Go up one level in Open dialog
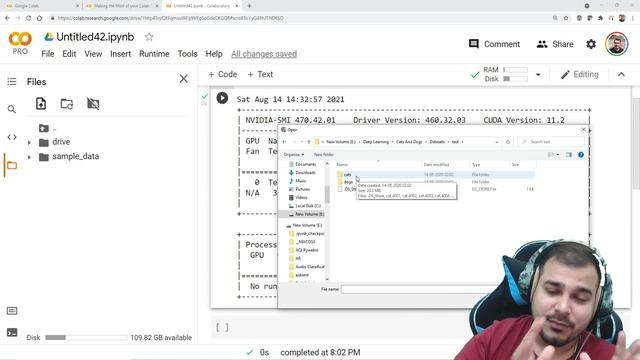The width and height of the screenshot is (640, 360). [x=309, y=142]
